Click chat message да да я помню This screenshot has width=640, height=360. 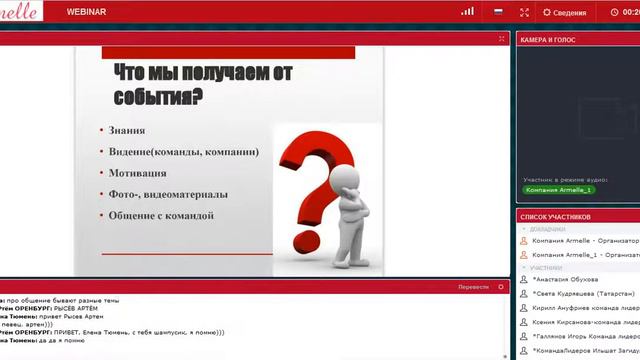pyautogui.click(x=62, y=340)
